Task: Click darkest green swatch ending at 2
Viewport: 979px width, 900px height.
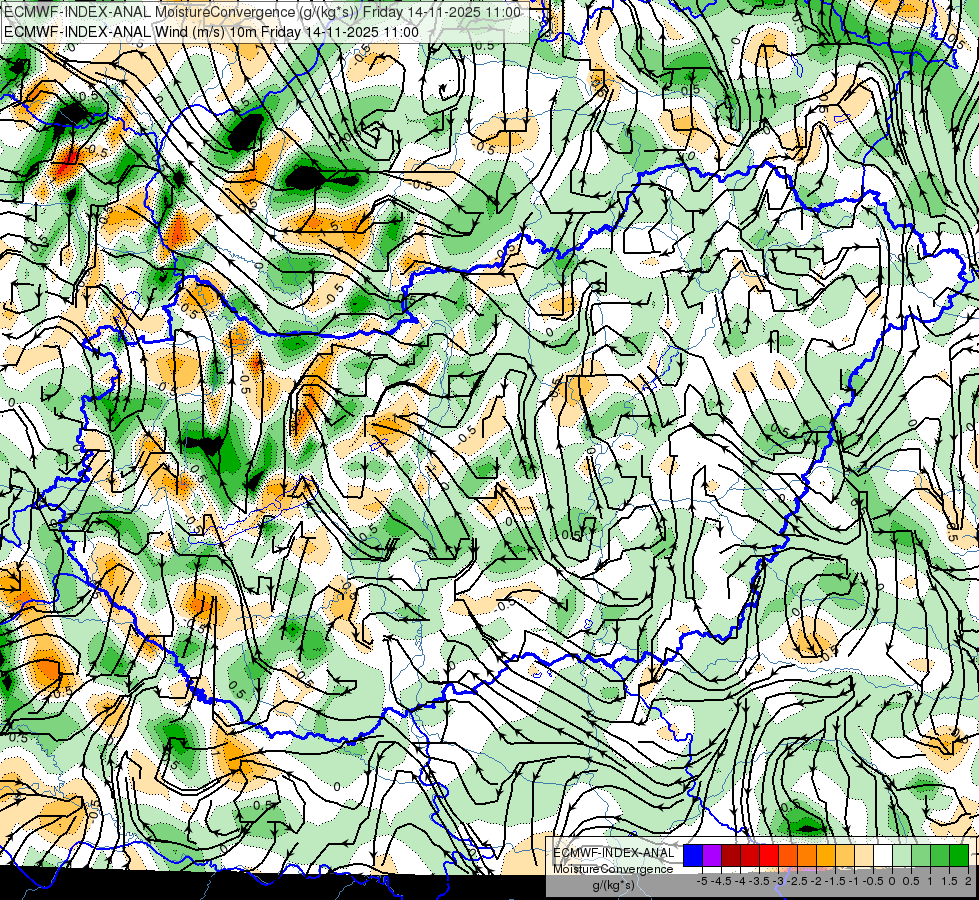Action: pyautogui.click(x=959, y=855)
